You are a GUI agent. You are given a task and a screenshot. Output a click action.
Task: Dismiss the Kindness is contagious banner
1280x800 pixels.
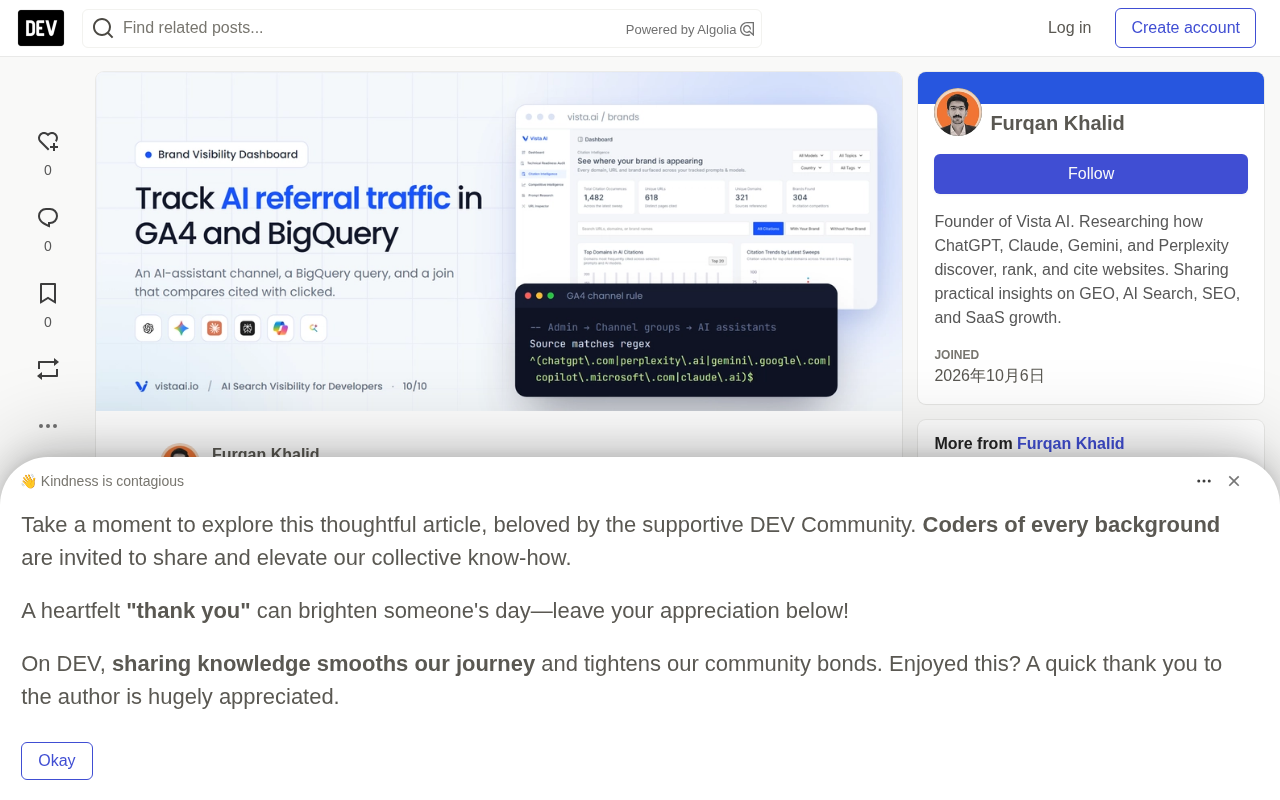[1234, 481]
